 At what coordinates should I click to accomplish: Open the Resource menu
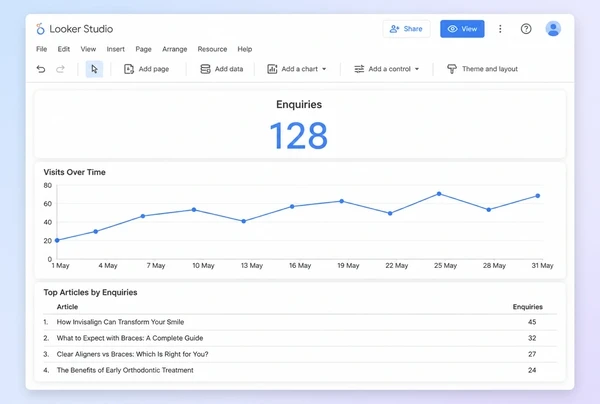(x=212, y=49)
